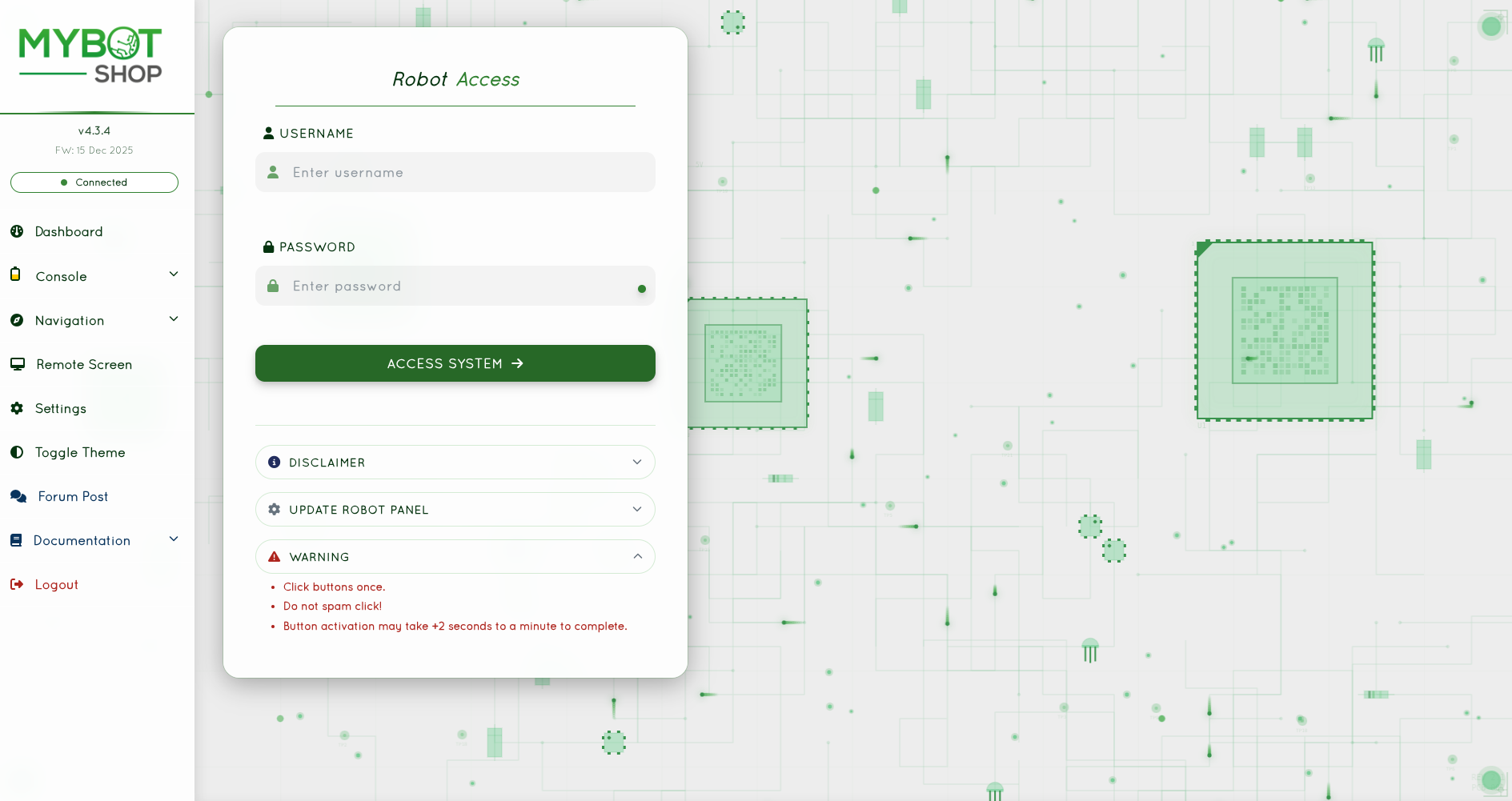Open the Dashboard menu item
Viewport: 1512px width, 801px height.
pyautogui.click(x=69, y=231)
